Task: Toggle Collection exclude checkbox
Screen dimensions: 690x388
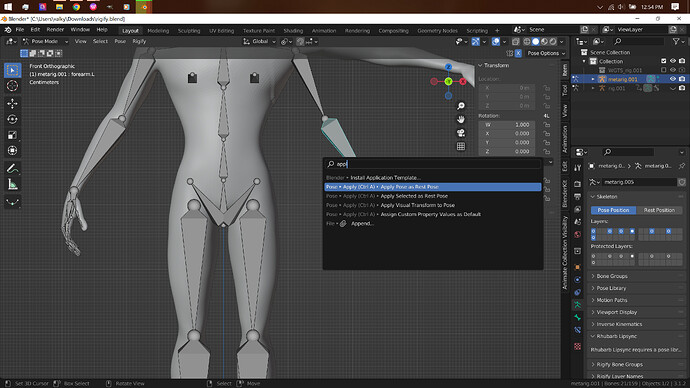Action: tap(664, 61)
